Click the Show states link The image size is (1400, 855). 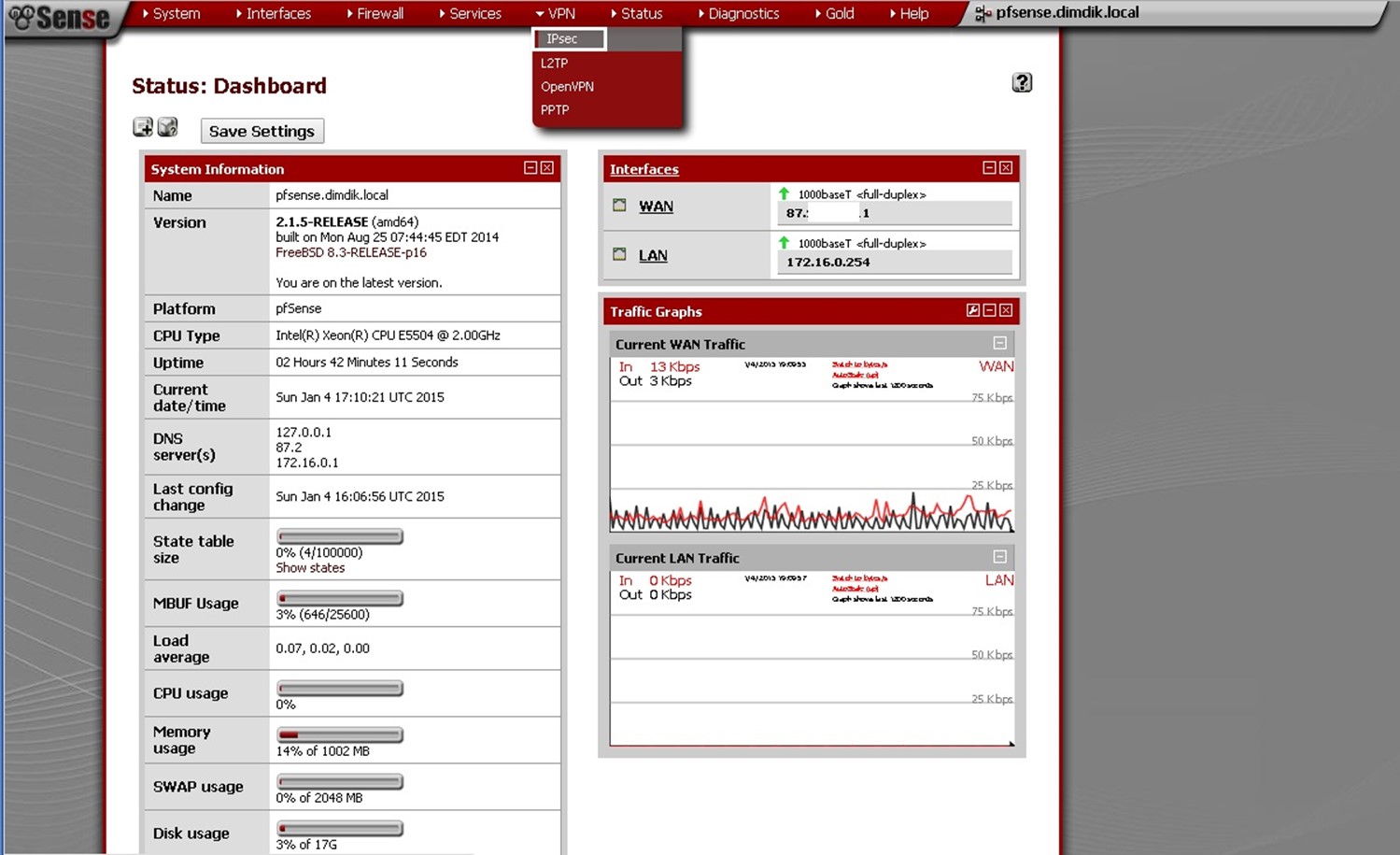pos(310,567)
